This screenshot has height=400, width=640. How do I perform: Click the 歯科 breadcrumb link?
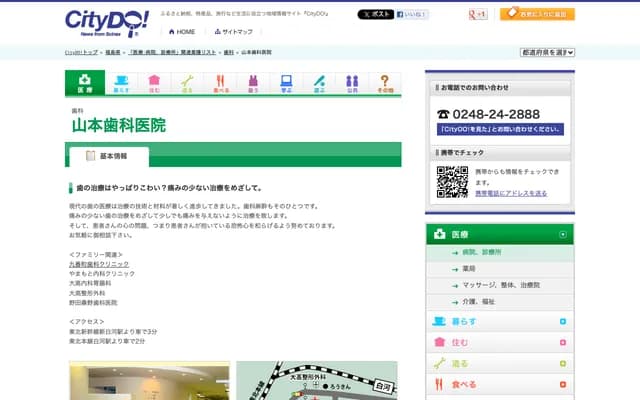[x=229, y=52]
